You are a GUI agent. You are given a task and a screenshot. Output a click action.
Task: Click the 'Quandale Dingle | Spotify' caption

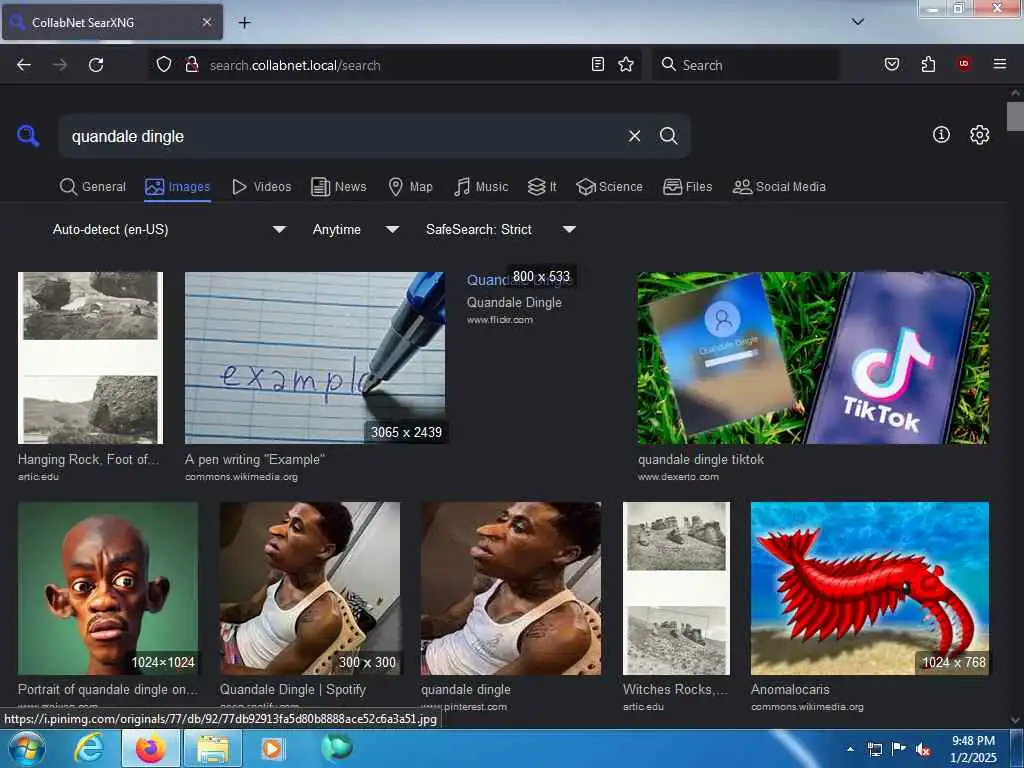coord(293,690)
